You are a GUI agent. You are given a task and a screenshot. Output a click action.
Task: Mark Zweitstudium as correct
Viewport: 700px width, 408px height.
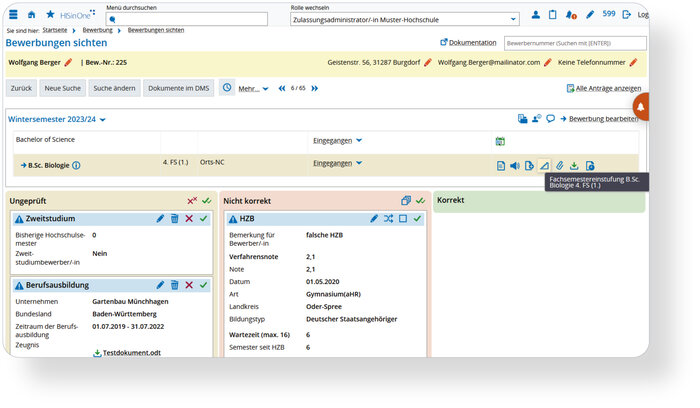(204, 219)
